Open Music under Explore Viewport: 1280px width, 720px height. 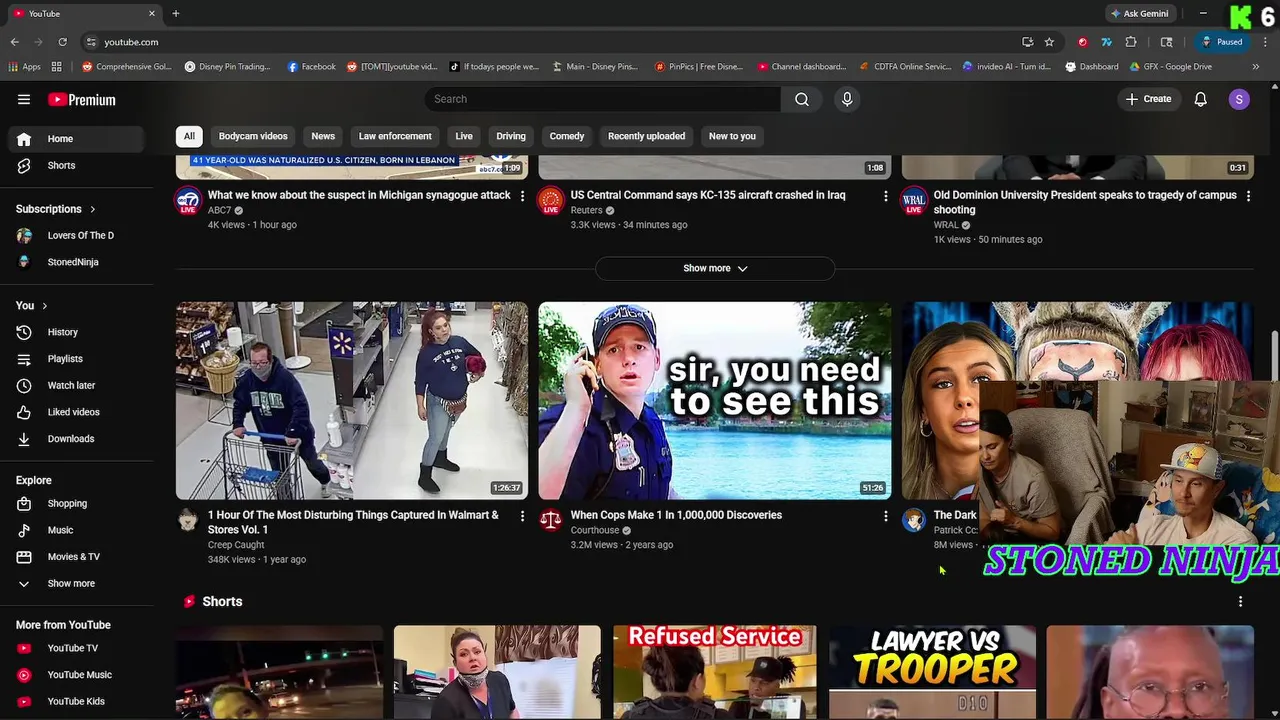[77, 530]
